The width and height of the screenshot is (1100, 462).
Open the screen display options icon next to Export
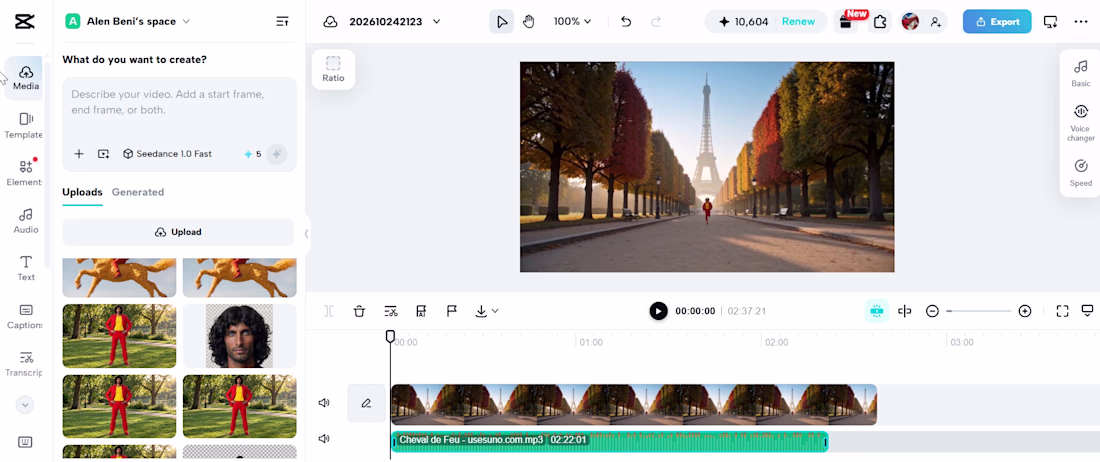(x=1050, y=22)
